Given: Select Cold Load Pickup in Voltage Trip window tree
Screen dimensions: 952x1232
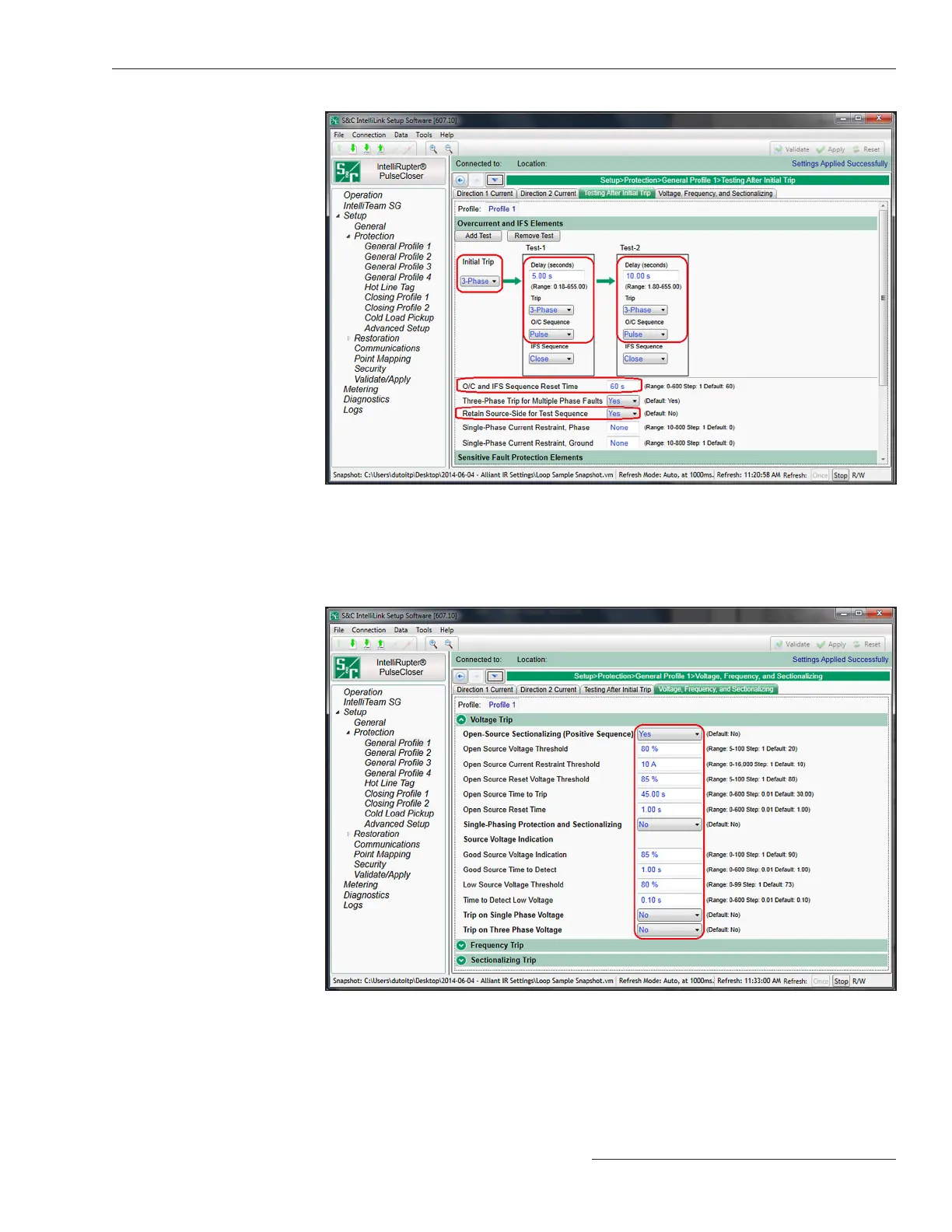Looking at the screenshot, I should pos(399,814).
